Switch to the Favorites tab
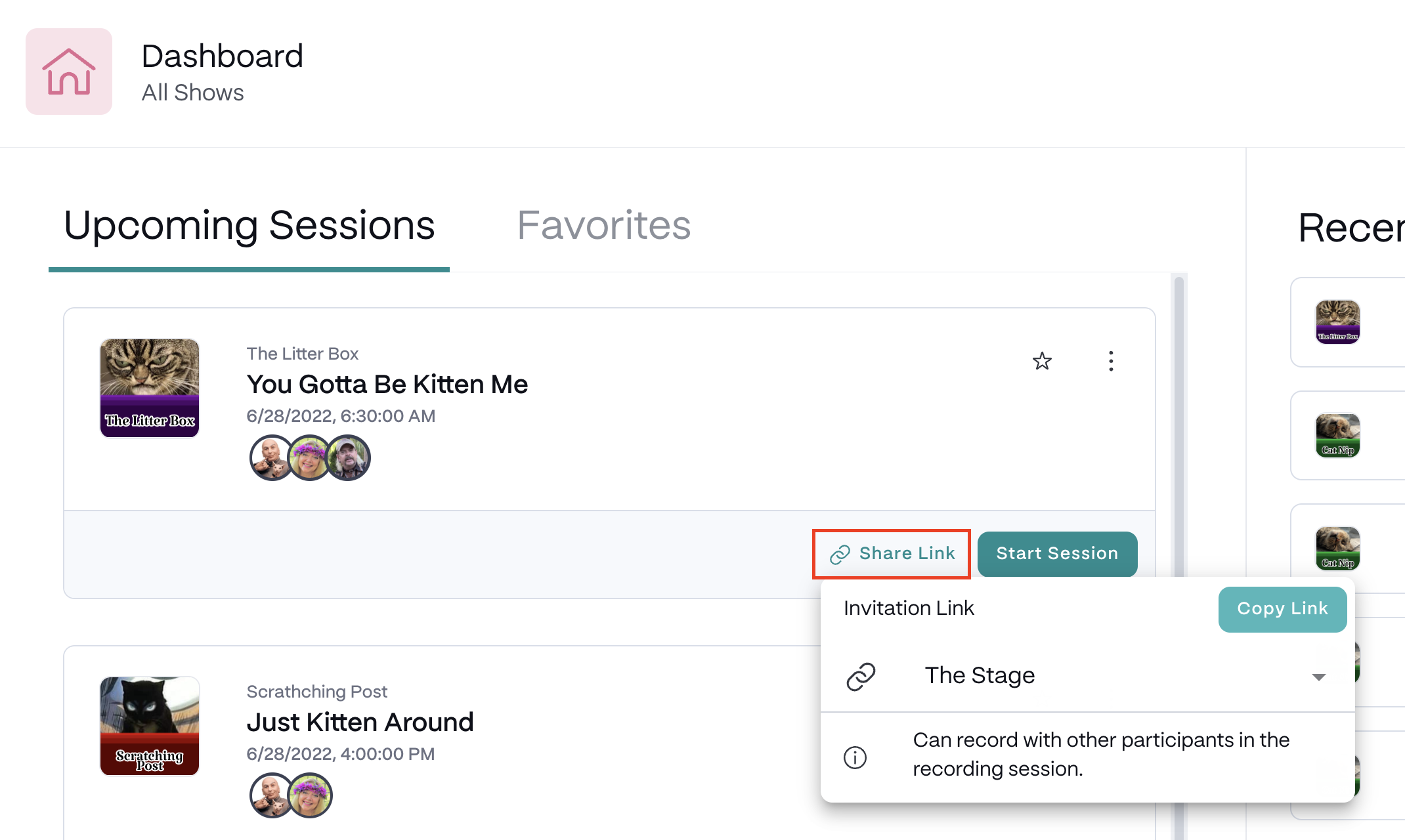The image size is (1405, 840). point(603,225)
